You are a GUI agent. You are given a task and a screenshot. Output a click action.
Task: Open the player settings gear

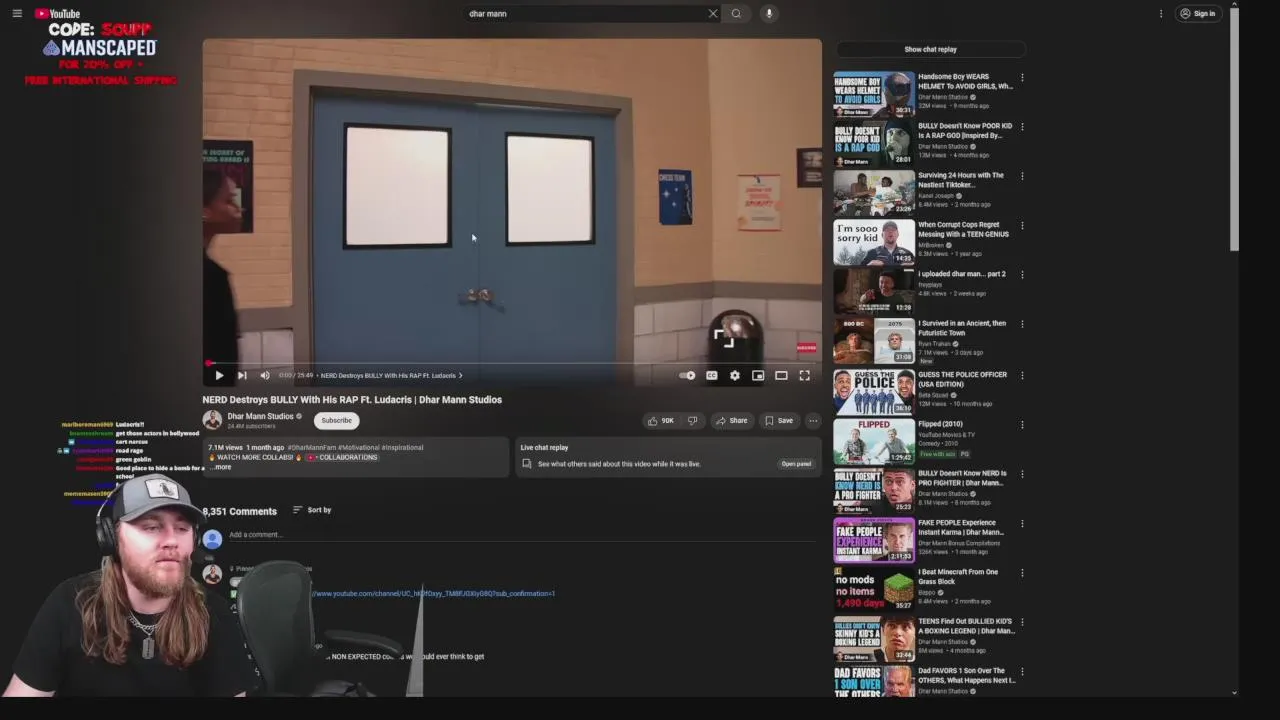click(735, 375)
